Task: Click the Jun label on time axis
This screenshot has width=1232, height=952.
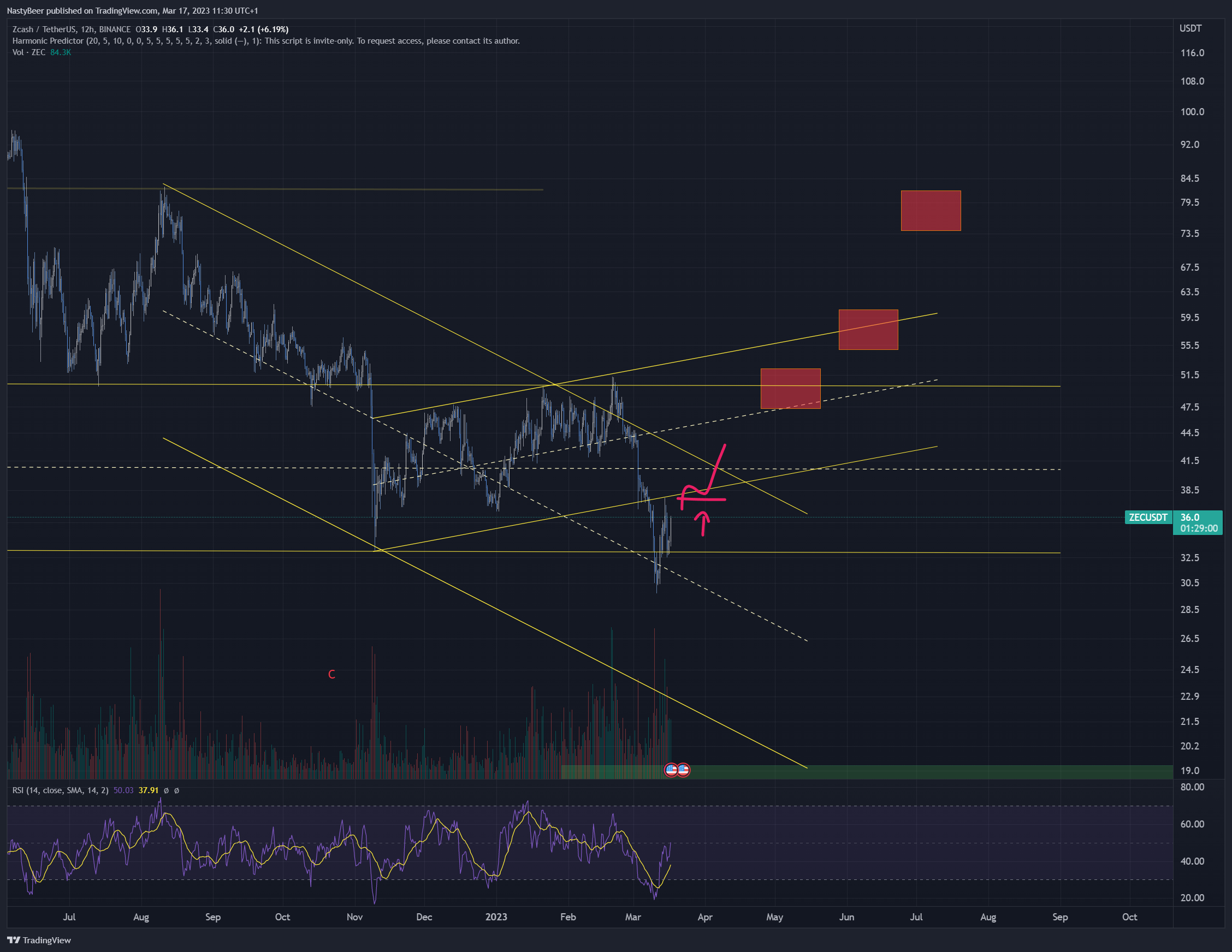Action: (x=846, y=917)
